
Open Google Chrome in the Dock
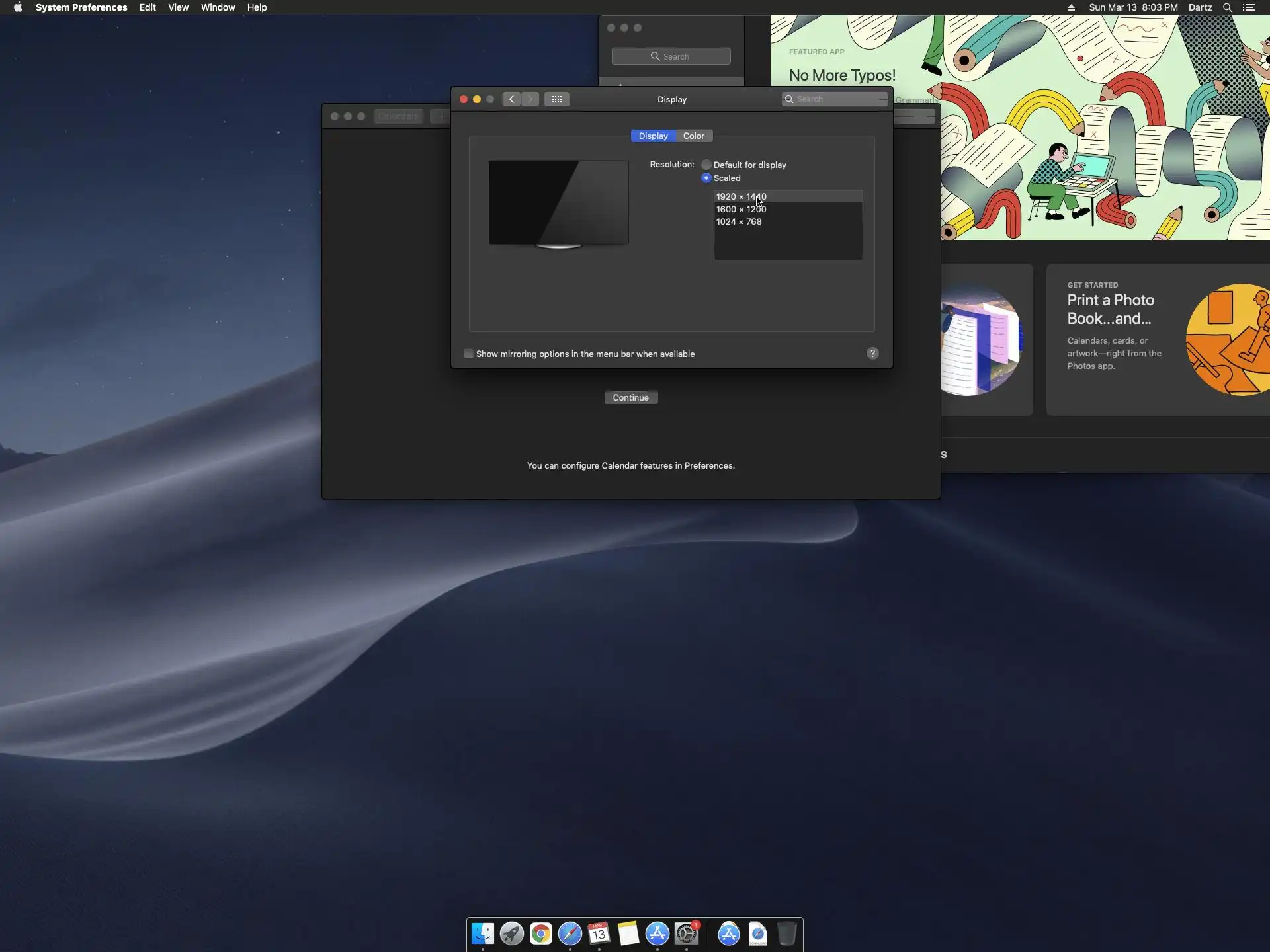540,933
